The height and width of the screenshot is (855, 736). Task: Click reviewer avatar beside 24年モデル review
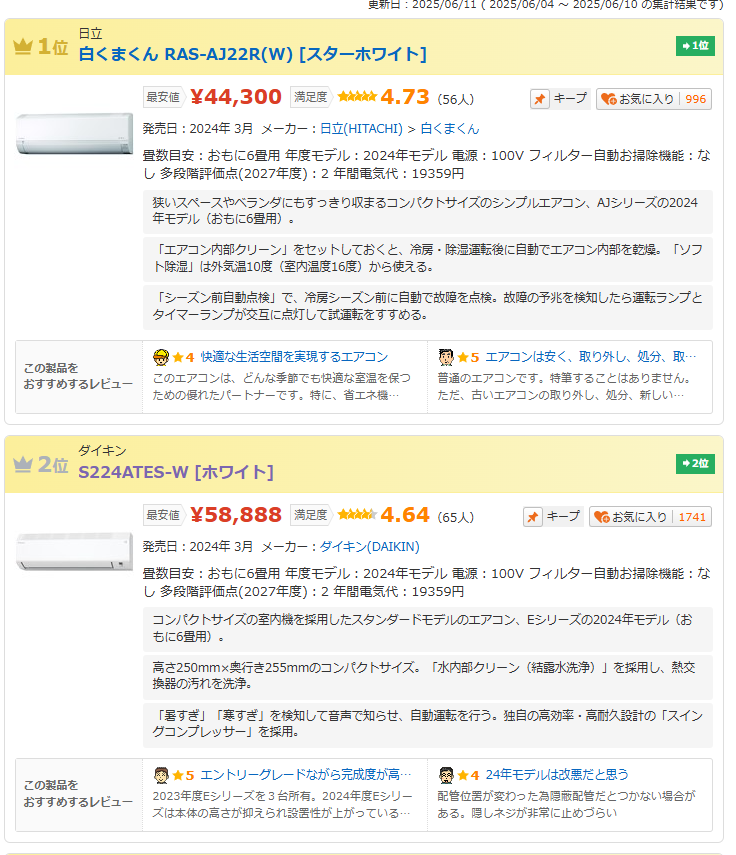(446, 775)
